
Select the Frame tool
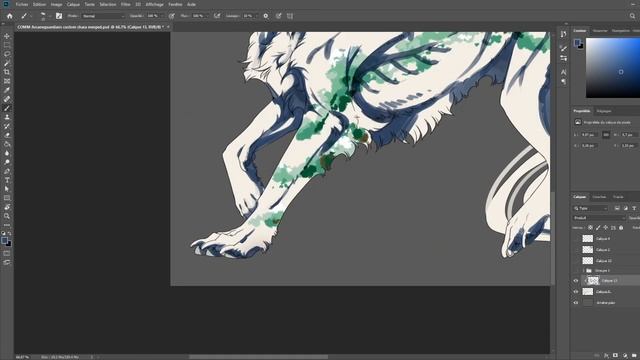(7, 81)
